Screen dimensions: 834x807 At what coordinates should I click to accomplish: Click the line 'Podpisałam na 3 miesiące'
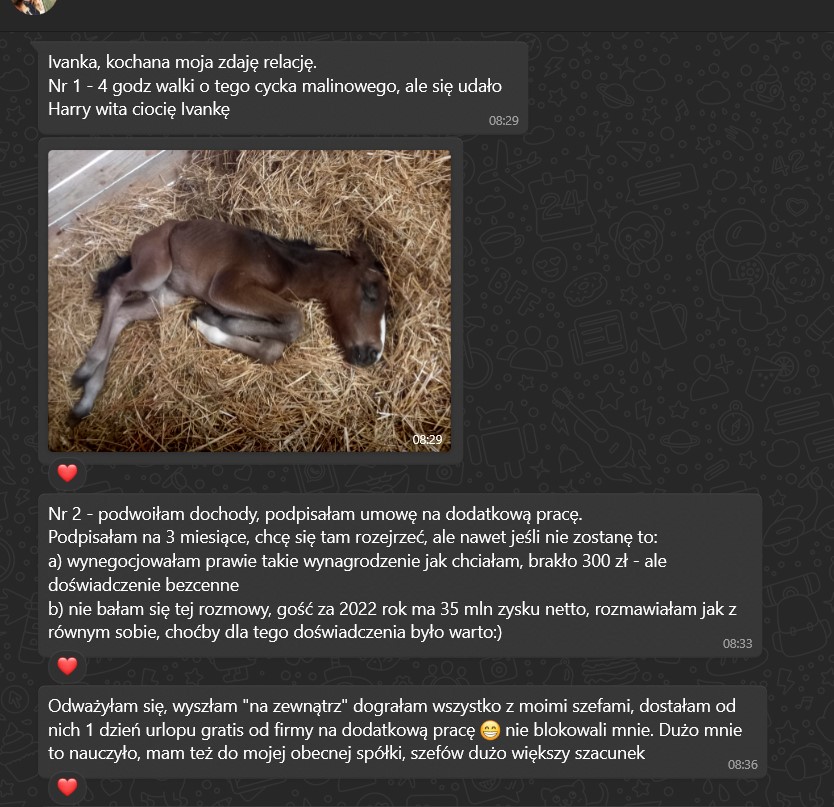tap(353, 537)
